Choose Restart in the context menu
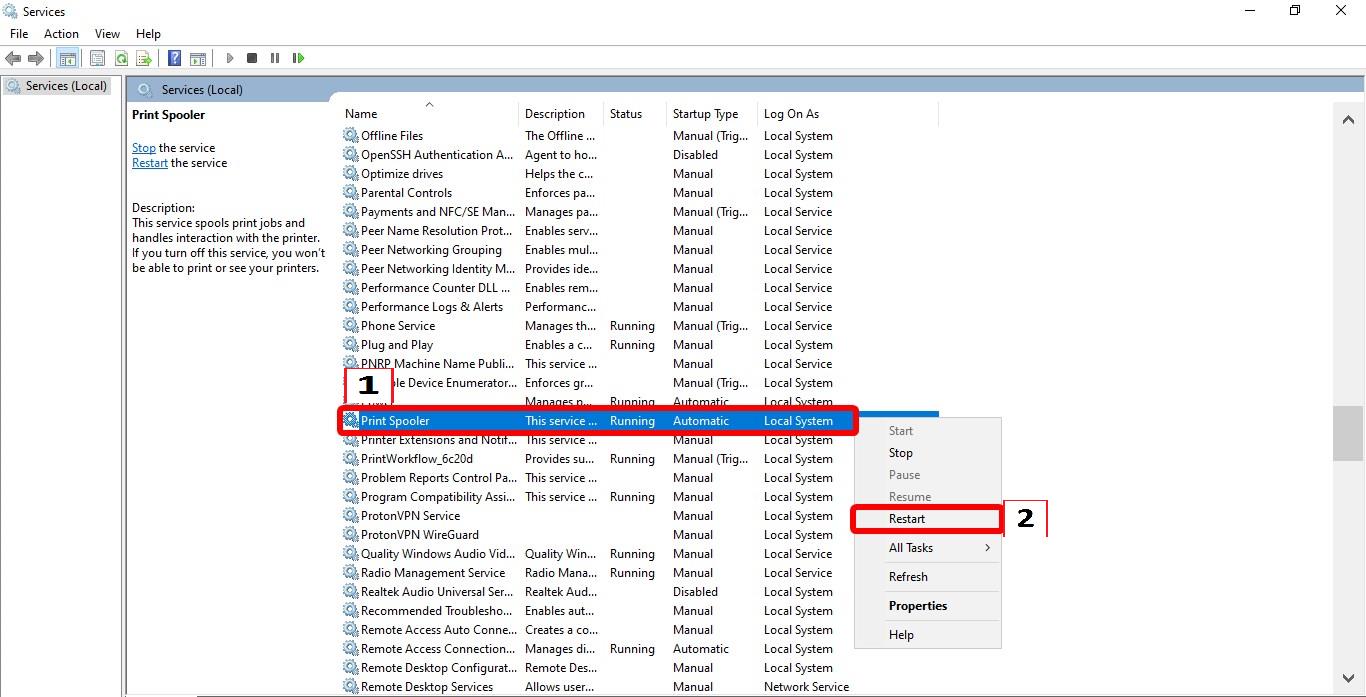The image size is (1366, 697). coord(927,519)
